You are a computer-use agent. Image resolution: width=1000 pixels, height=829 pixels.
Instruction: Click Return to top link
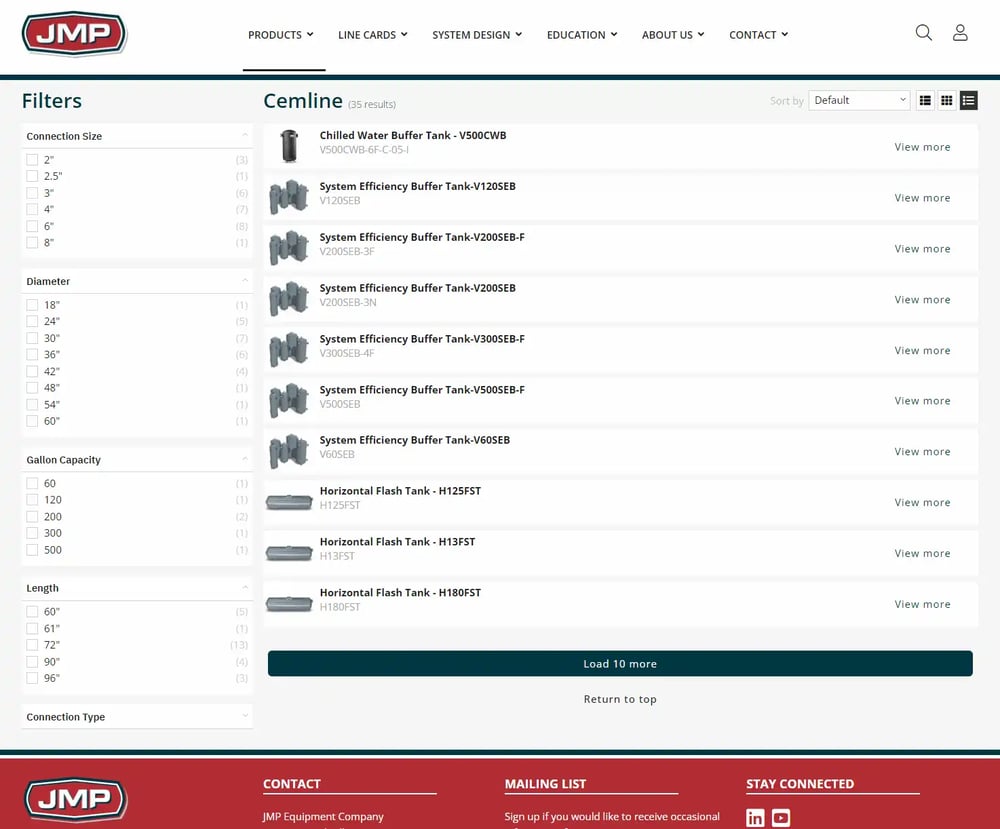pos(620,699)
